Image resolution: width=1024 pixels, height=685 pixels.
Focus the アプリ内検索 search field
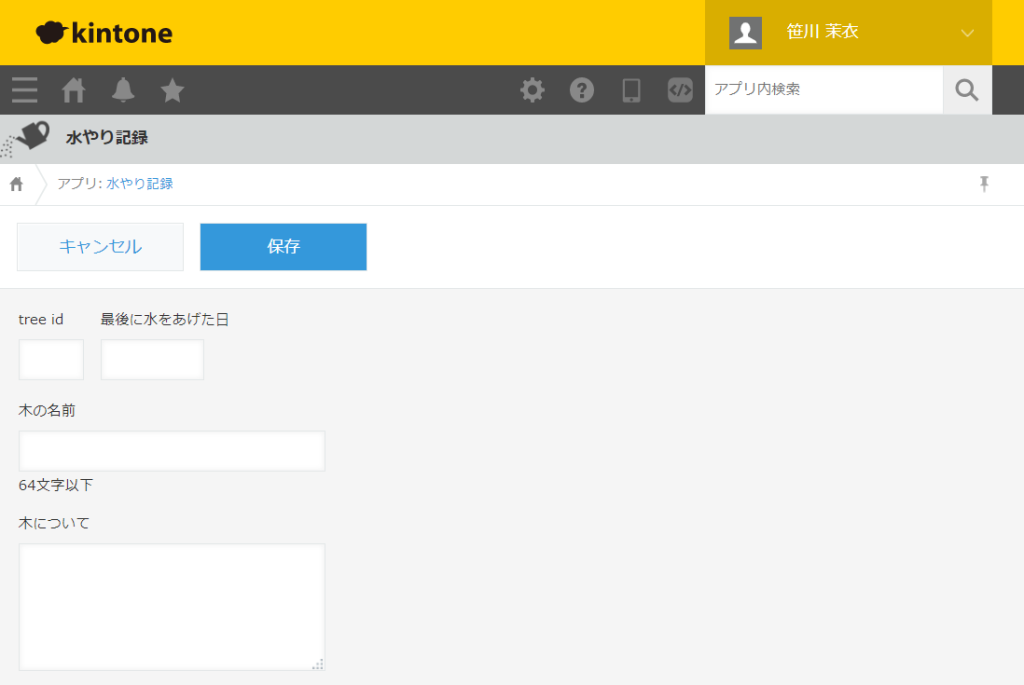(x=824, y=89)
